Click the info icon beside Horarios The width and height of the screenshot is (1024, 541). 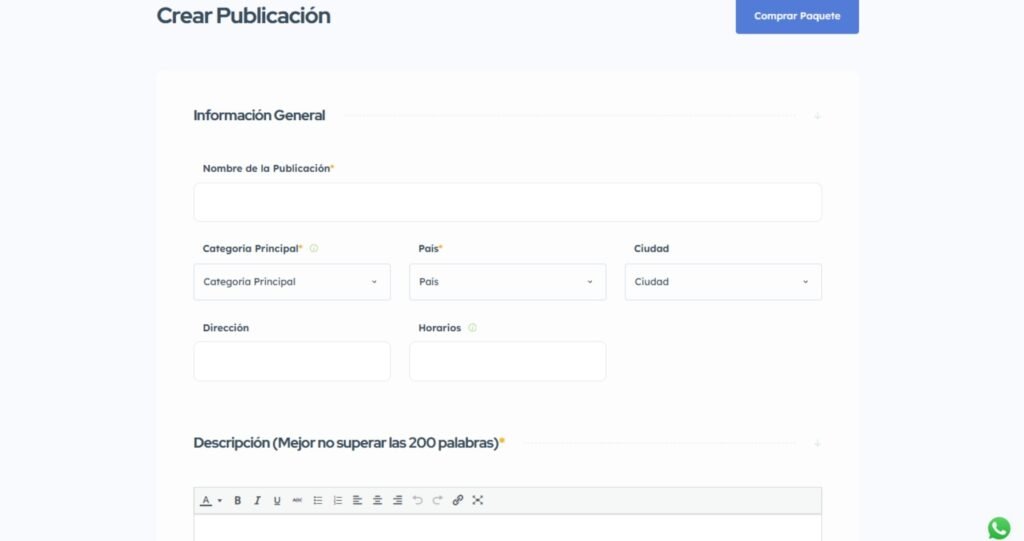pyautogui.click(x=473, y=328)
